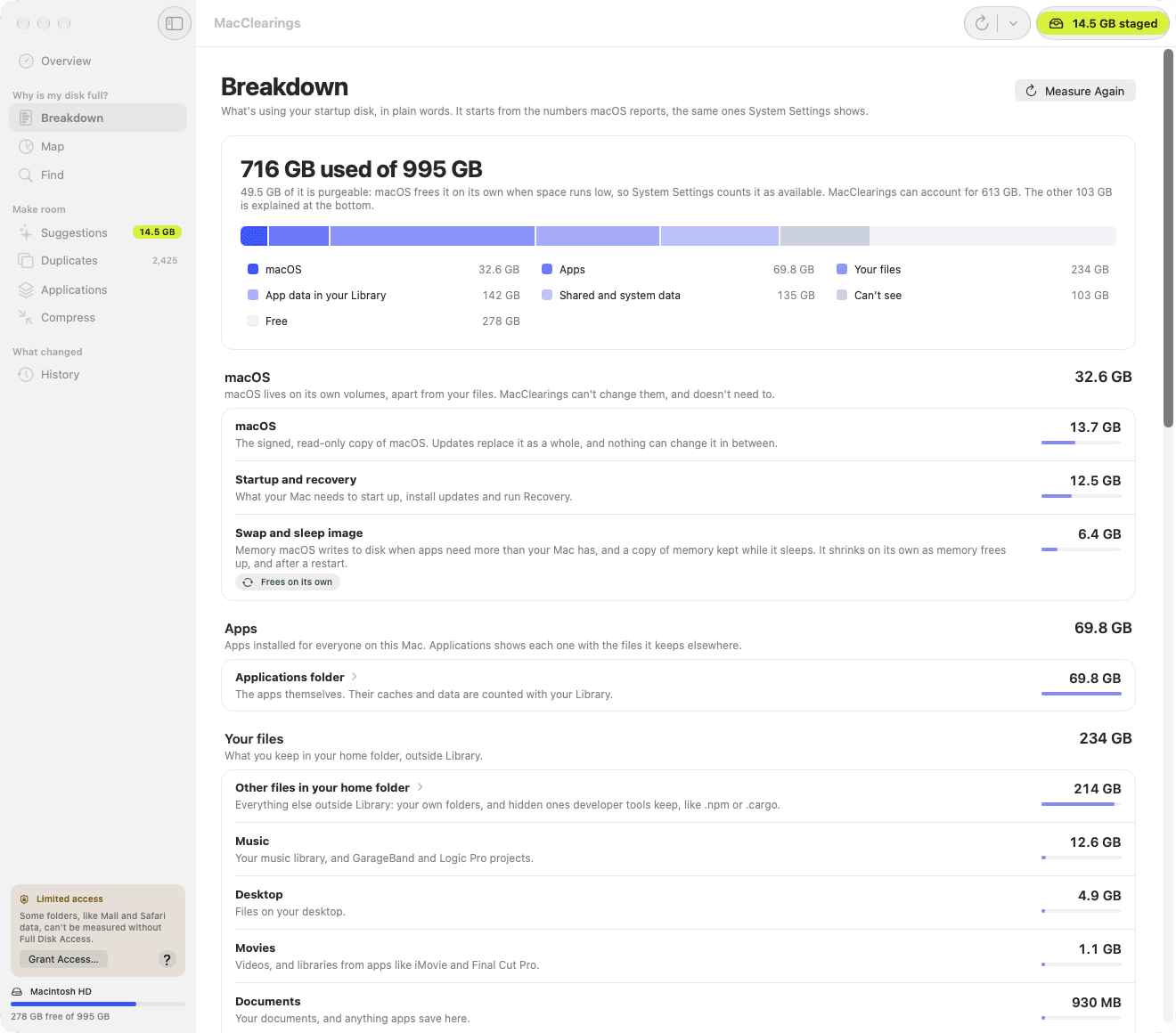Screen dimensions: 1176x1033
Task: Open Suggestions in sidebar
Action: pos(98,232)
